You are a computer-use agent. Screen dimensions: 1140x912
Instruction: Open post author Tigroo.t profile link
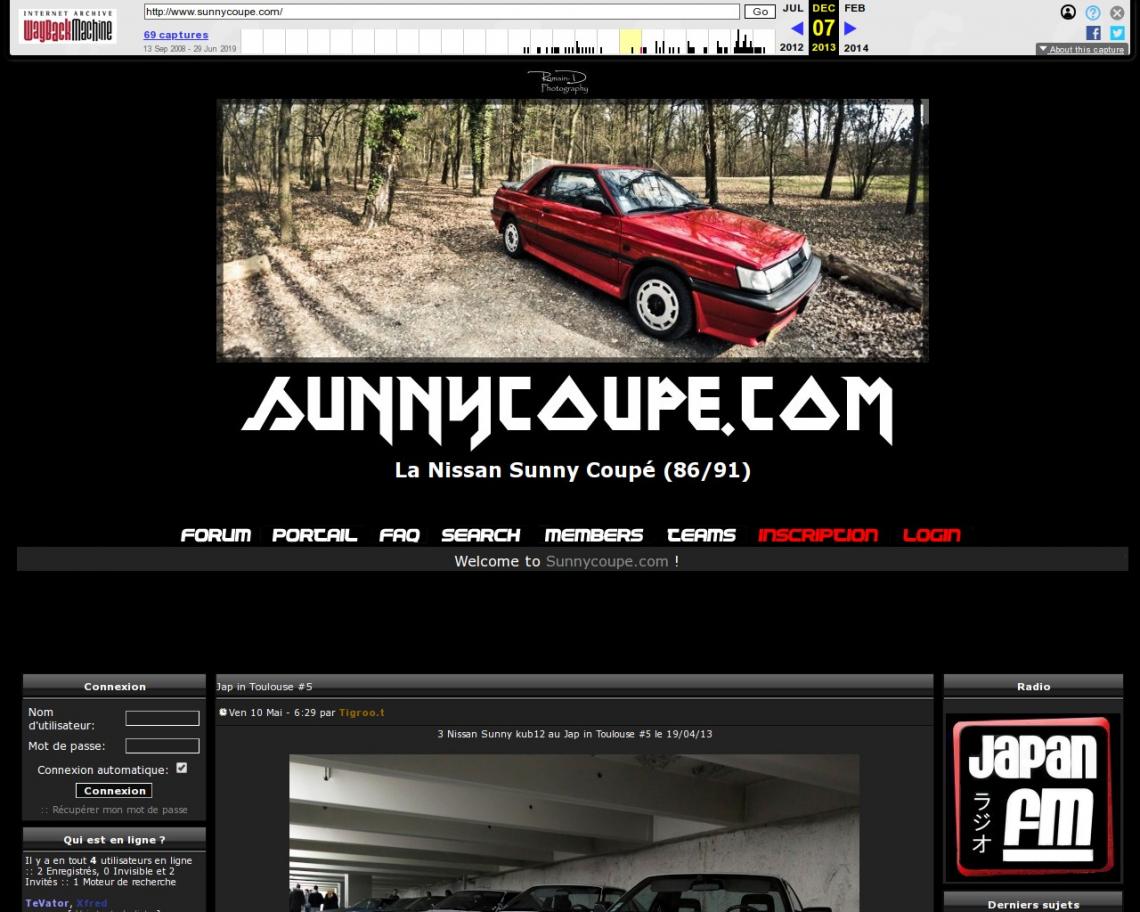click(x=361, y=712)
